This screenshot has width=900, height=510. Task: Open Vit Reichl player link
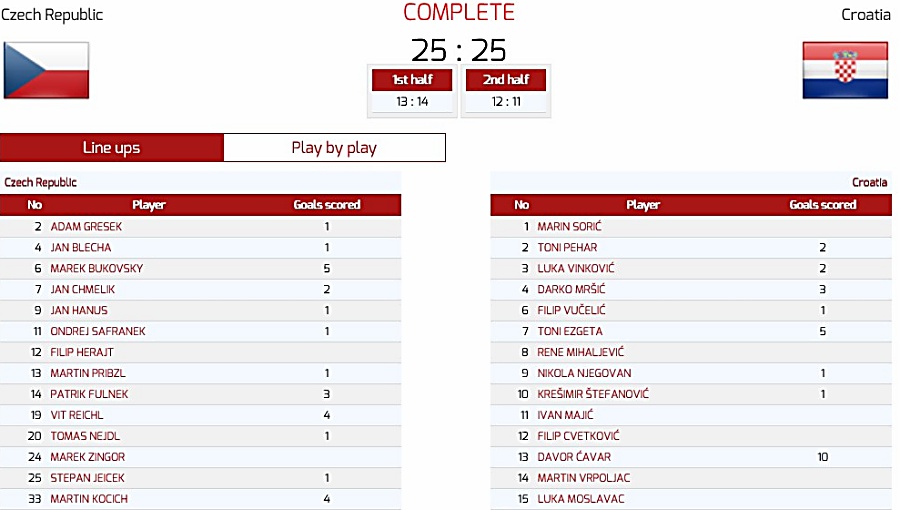77,415
